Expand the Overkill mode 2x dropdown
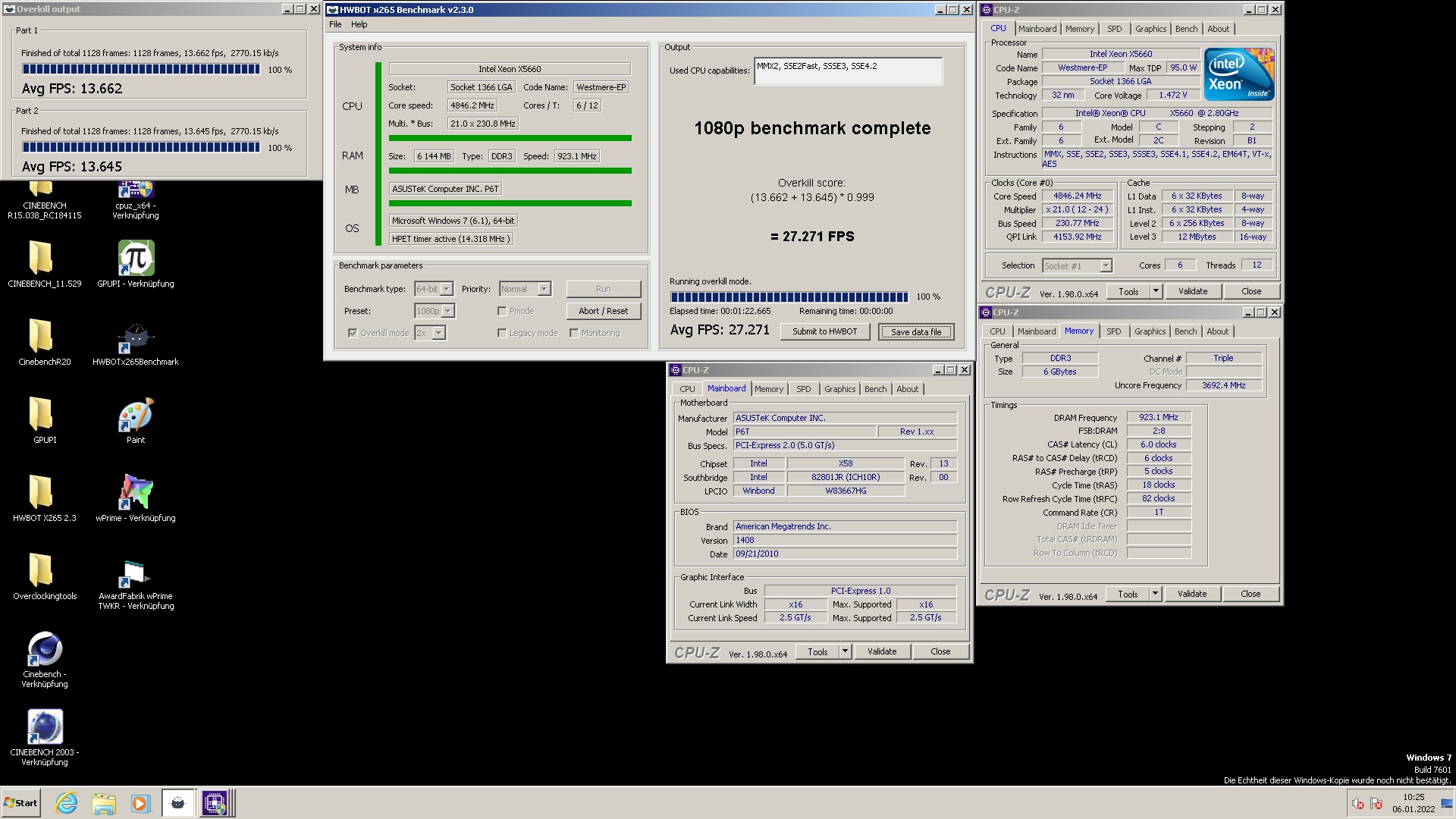This screenshot has width=1456, height=819. [438, 333]
